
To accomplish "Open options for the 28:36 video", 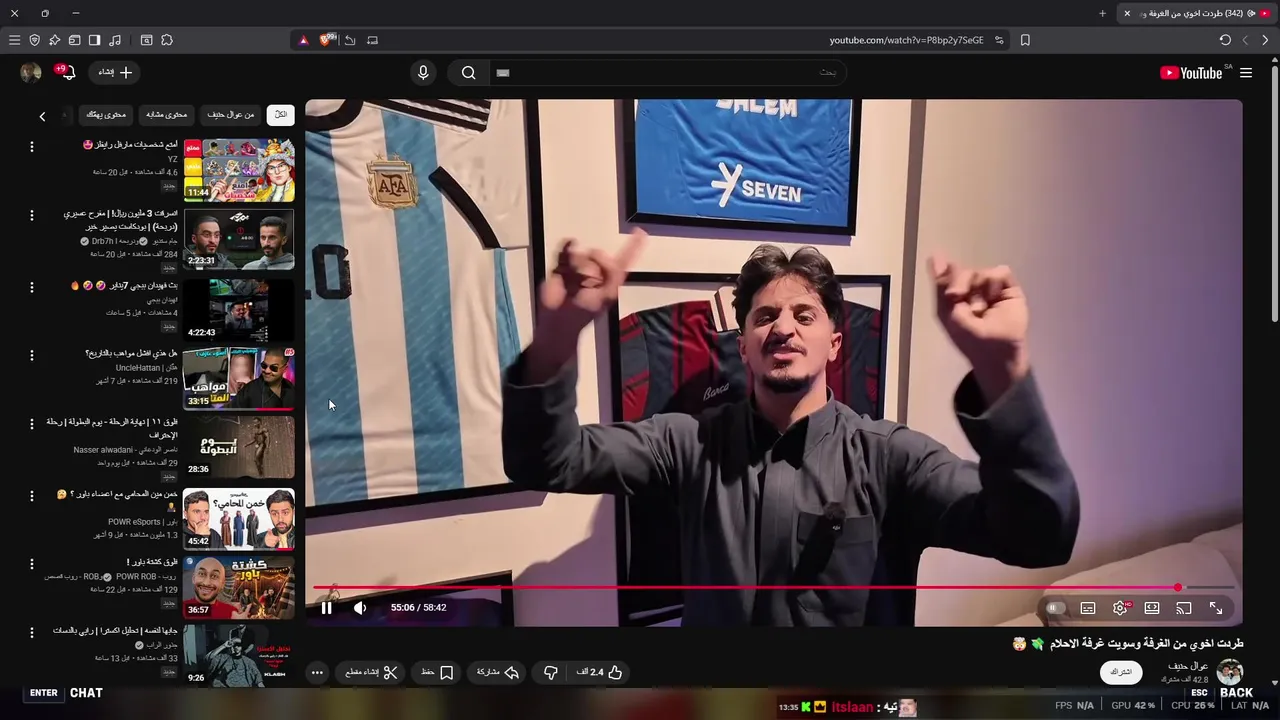I will [31, 424].
